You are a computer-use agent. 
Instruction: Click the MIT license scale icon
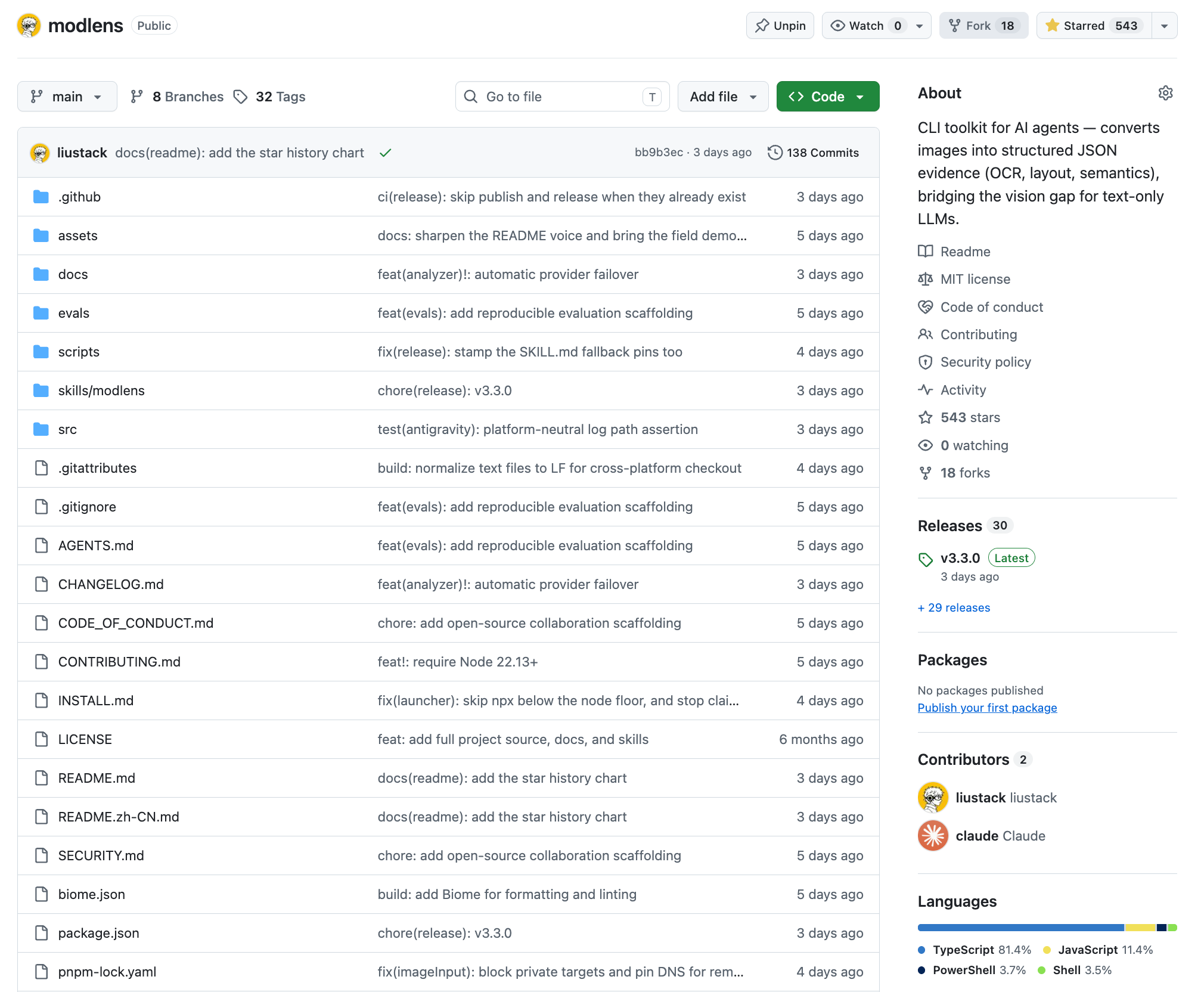pos(925,279)
